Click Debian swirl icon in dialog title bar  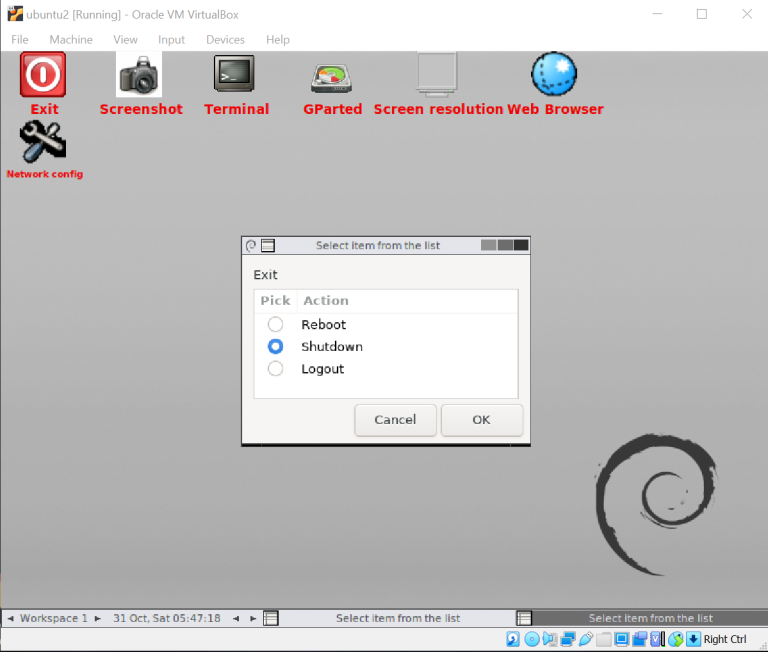pos(251,246)
